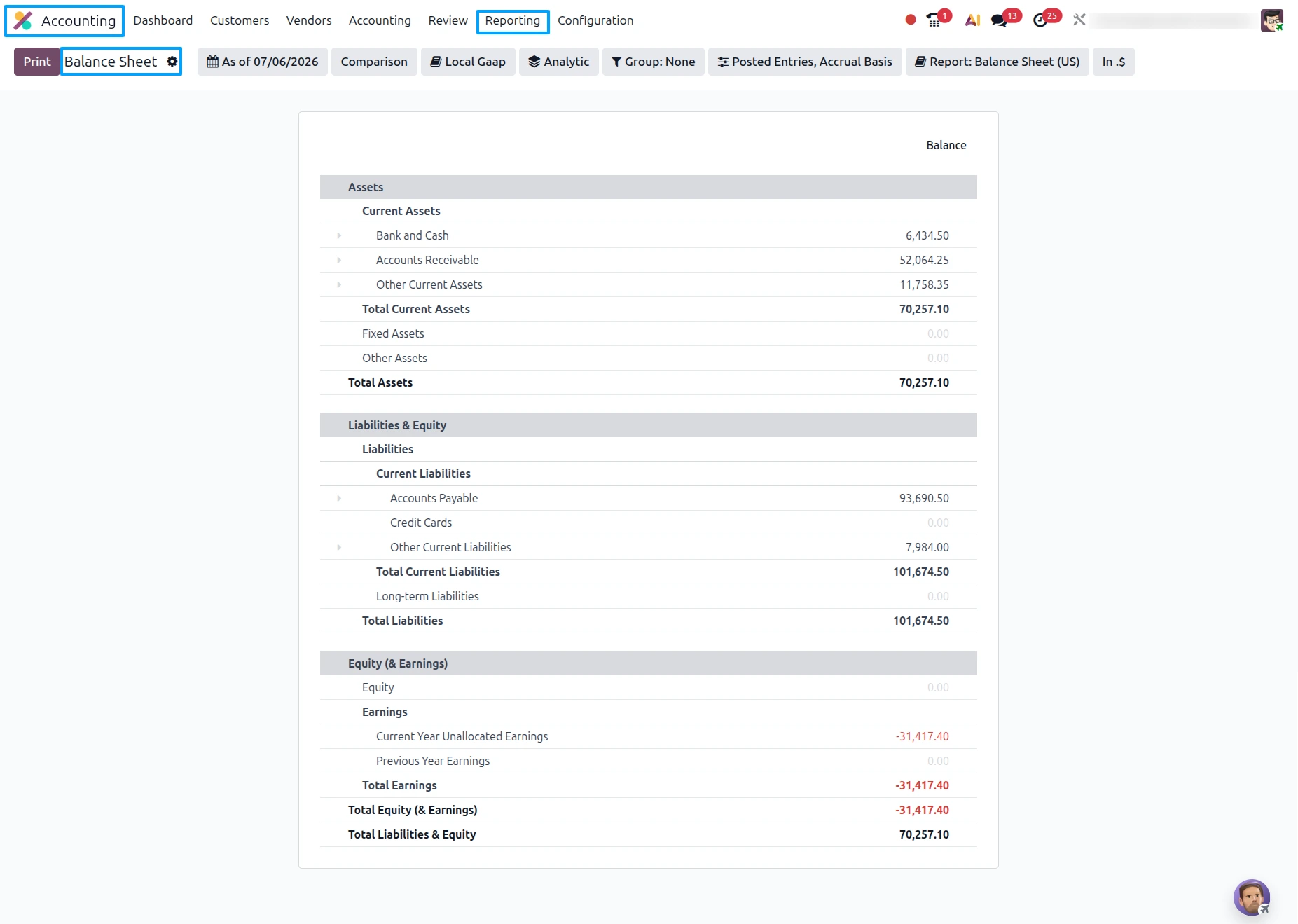1298x924 pixels.
Task: Click the Total Equity (& Earnings) label
Action: [x=413, y=810]
